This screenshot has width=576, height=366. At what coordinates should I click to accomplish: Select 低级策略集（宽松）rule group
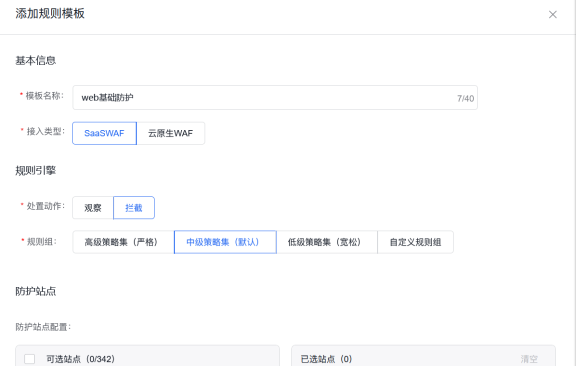pyautogui.click(x=327, y=242)
